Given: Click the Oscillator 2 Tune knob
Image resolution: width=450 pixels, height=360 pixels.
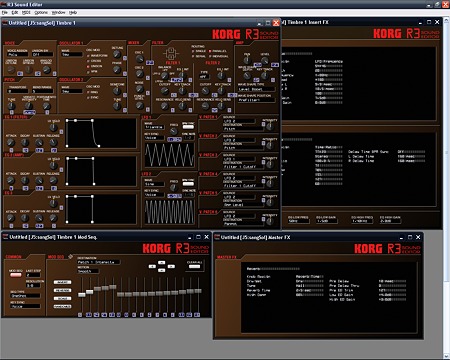Looking at the screenshot, I should tap(117, 106).
